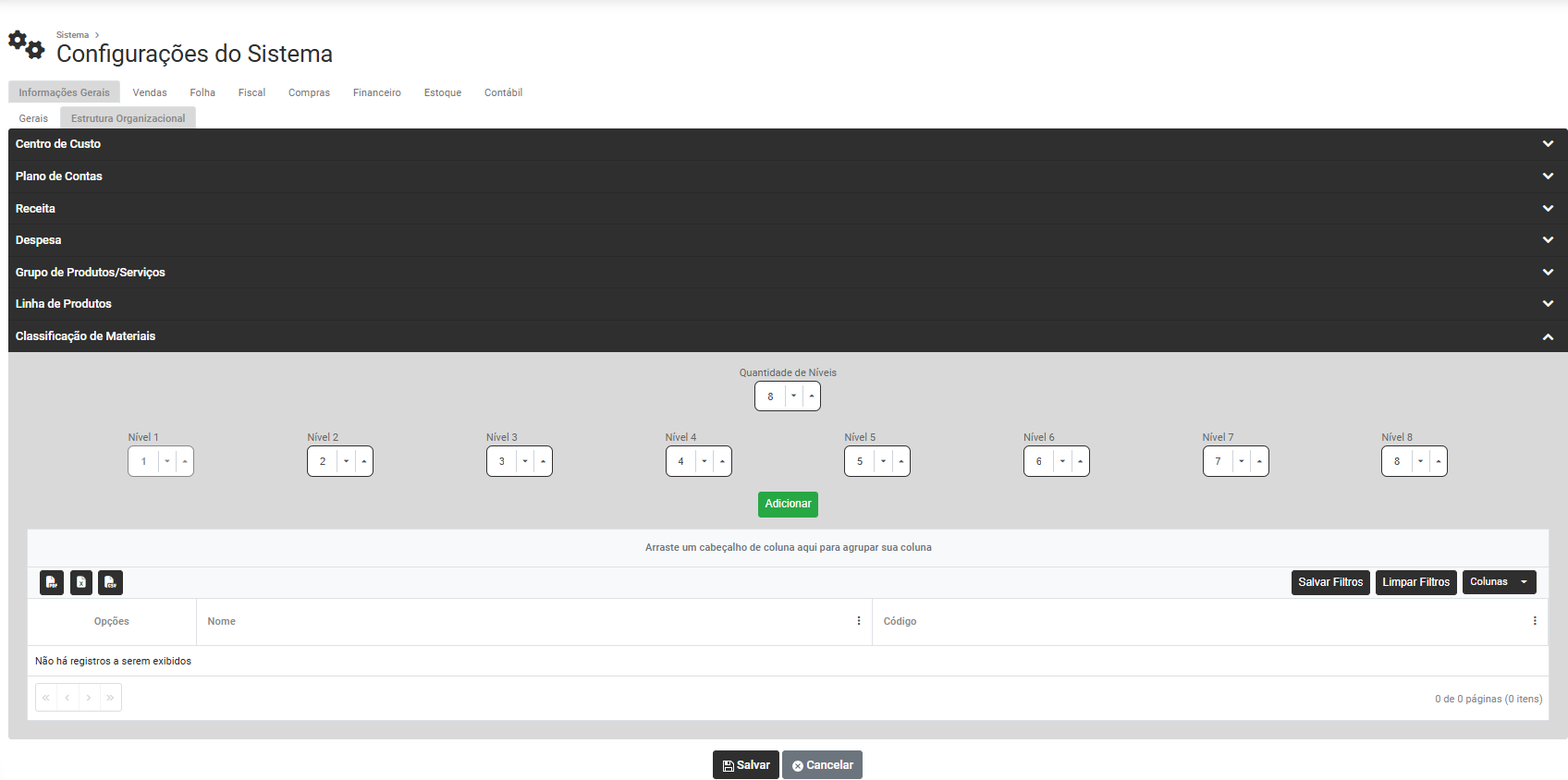Go to the last page of results
This screenshot has height=780, width=1568.
tap(110, 698)
